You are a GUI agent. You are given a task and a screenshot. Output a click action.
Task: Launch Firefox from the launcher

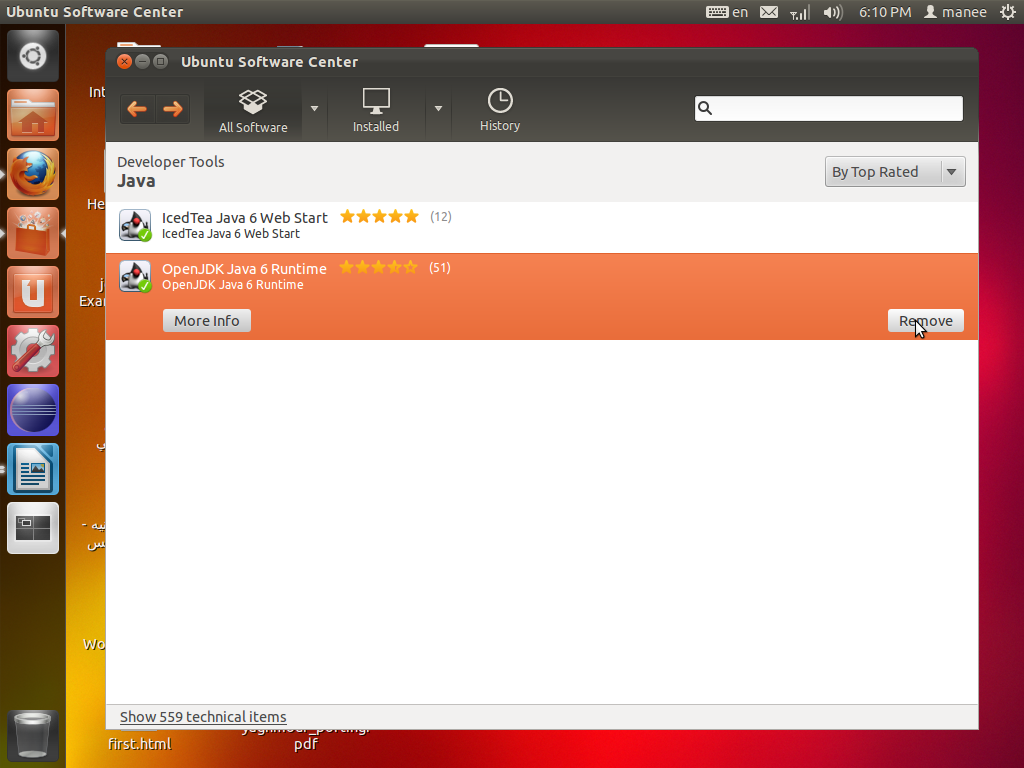(33, 174)
